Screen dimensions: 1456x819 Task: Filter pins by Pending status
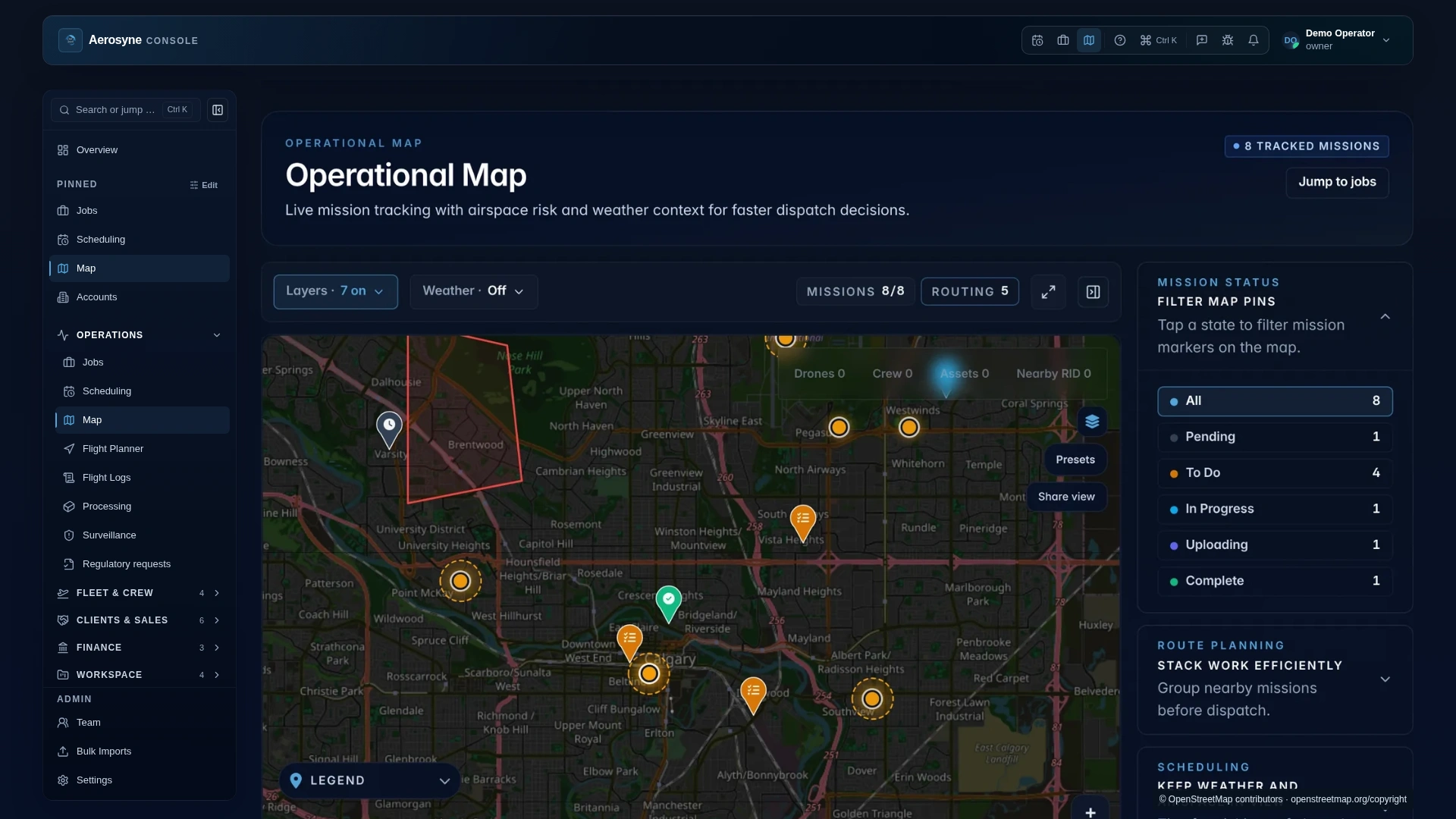(x=1275, y=437)
